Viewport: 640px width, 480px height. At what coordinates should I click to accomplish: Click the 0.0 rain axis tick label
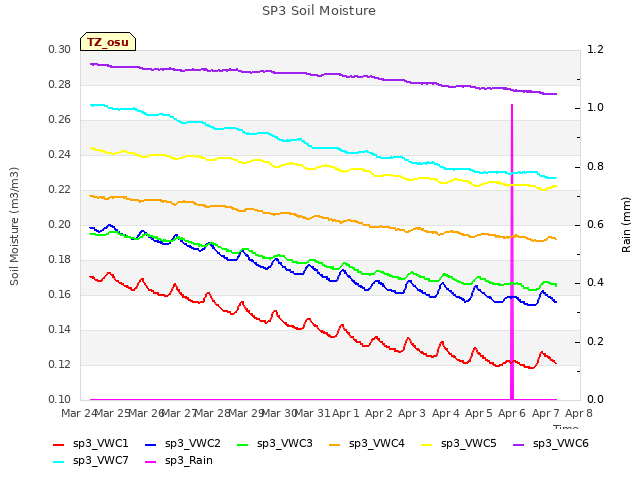coord(595,399)
